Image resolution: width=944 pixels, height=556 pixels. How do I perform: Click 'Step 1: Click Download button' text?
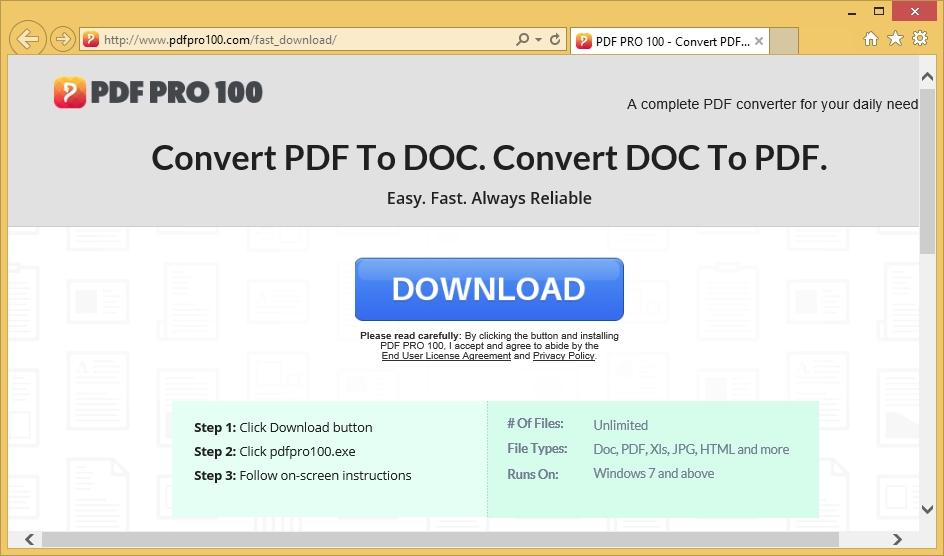283,427
